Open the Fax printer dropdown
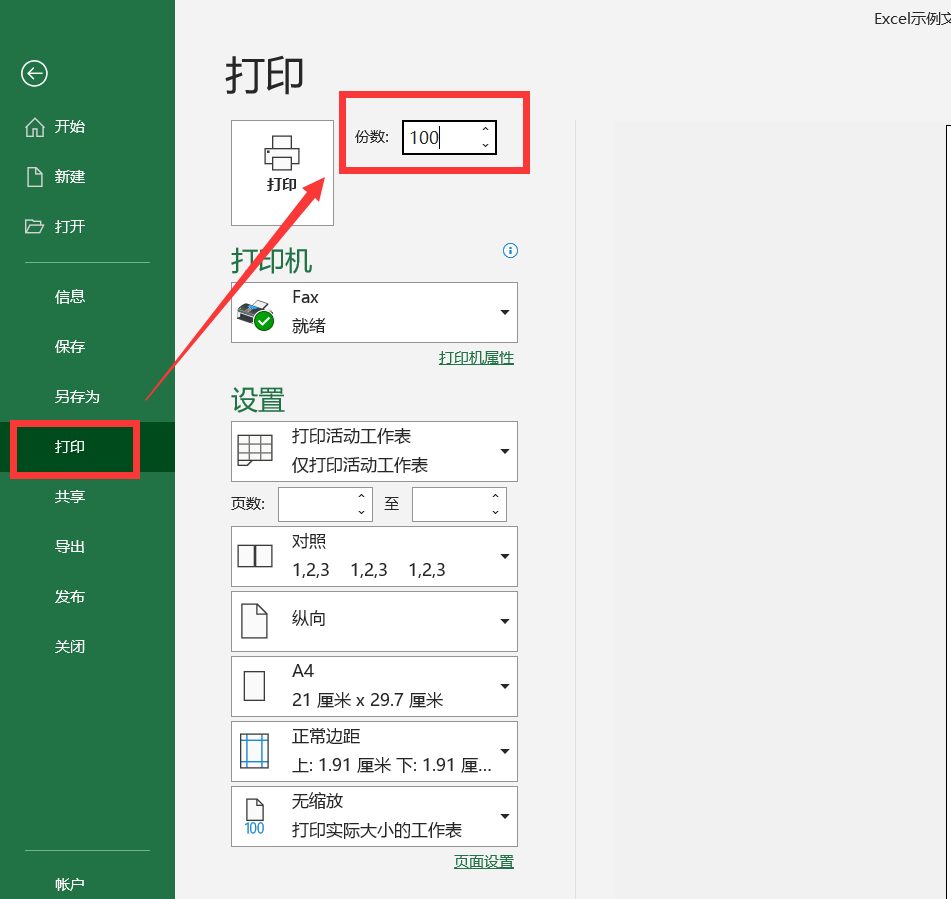Image resolution: width=951 pixels, height=899 pixels. (x=374, y=312)
